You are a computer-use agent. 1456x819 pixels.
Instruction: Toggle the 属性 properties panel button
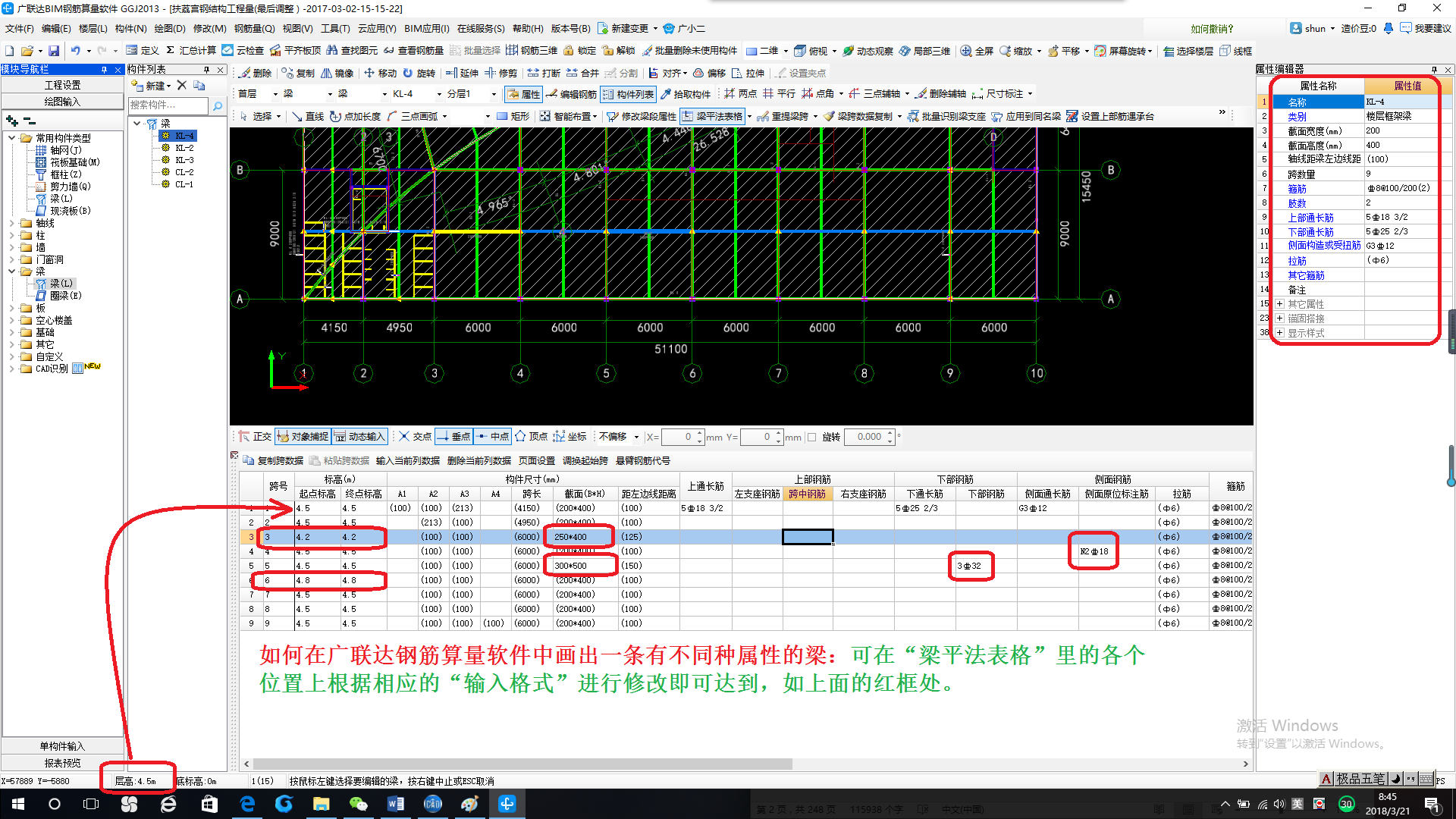tap(523, 94)
